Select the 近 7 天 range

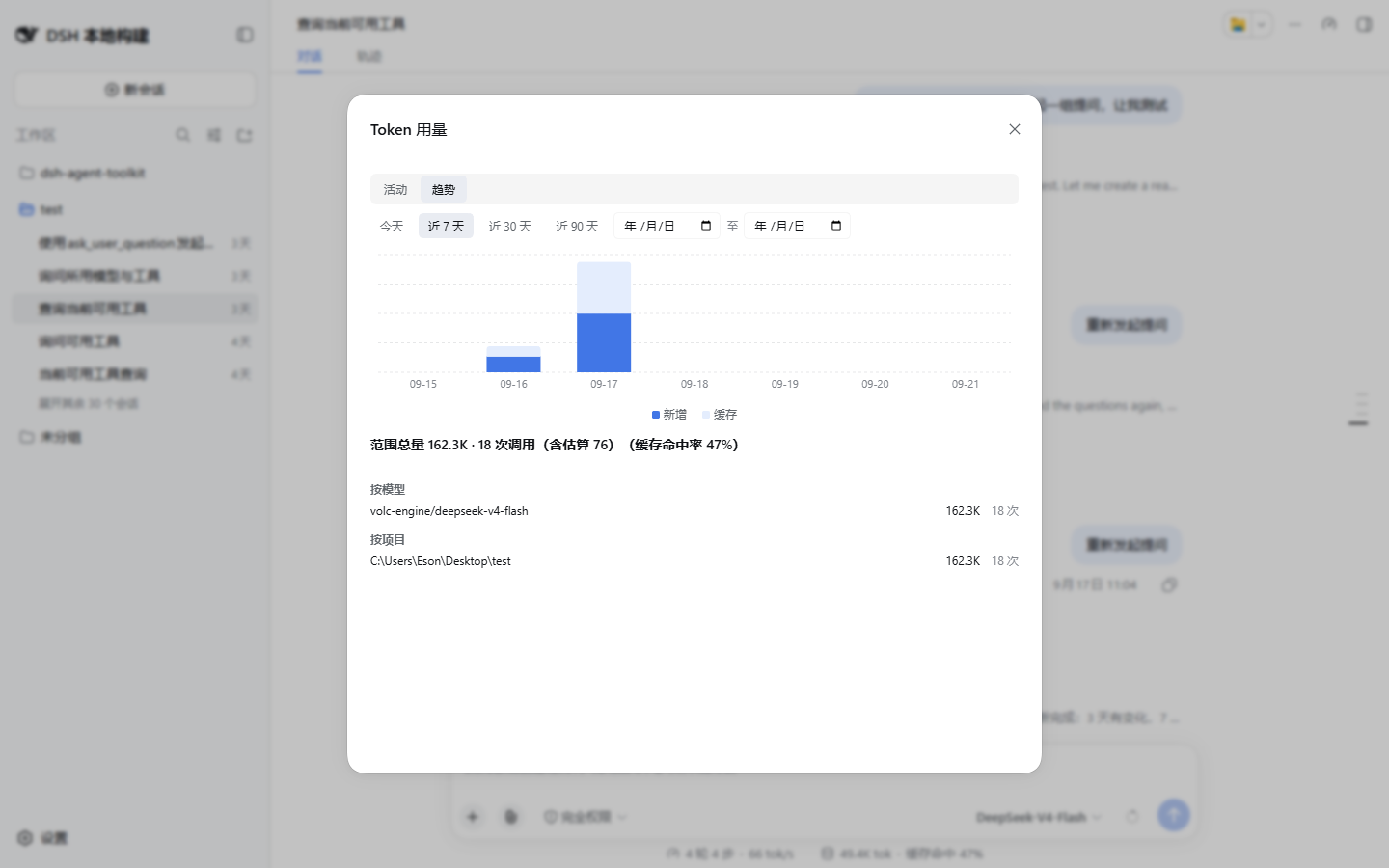[446, 226]
